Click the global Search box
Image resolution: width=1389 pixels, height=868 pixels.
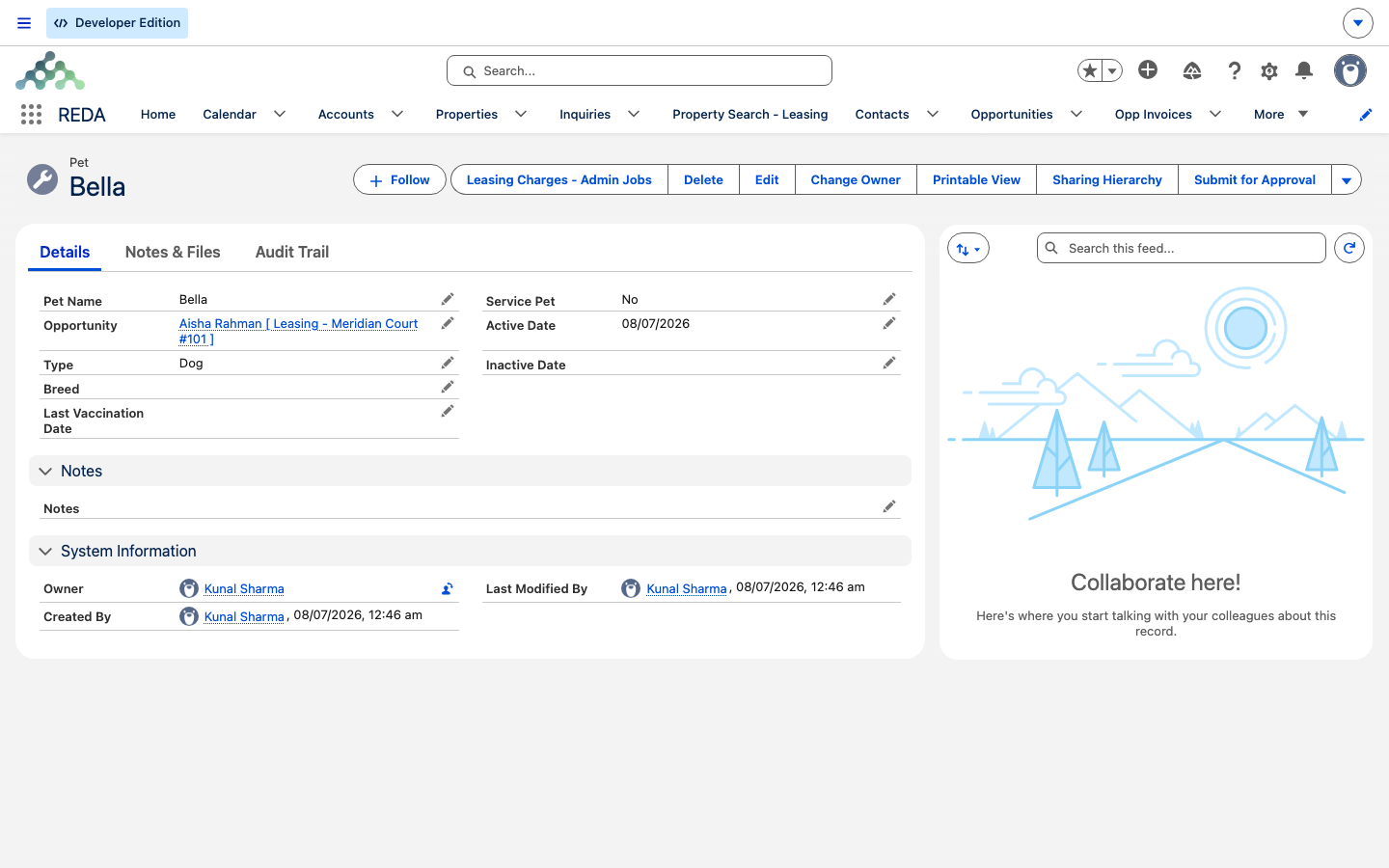(x=640, y=70)
